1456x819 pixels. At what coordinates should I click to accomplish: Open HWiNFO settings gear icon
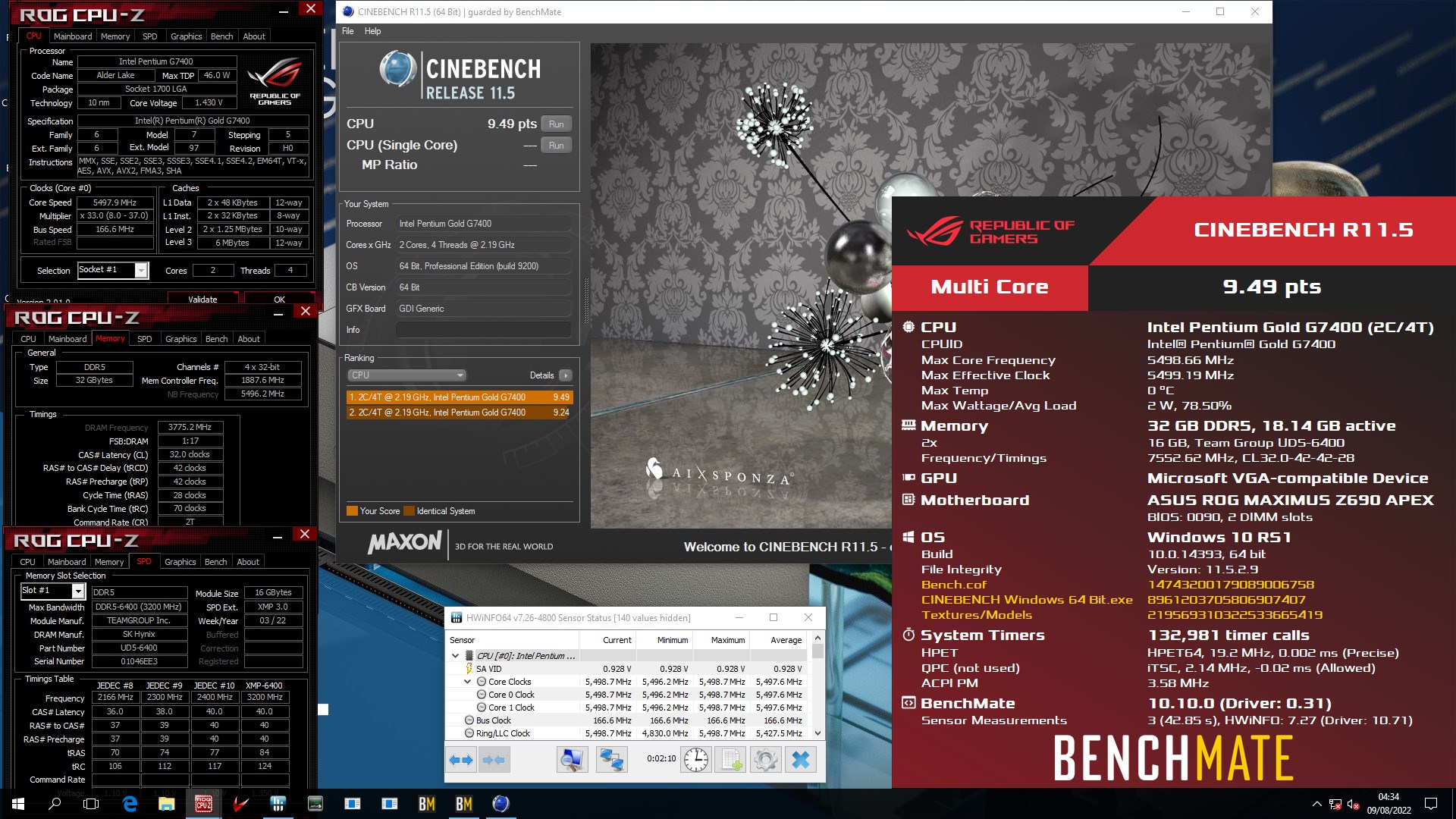point(765,760)
